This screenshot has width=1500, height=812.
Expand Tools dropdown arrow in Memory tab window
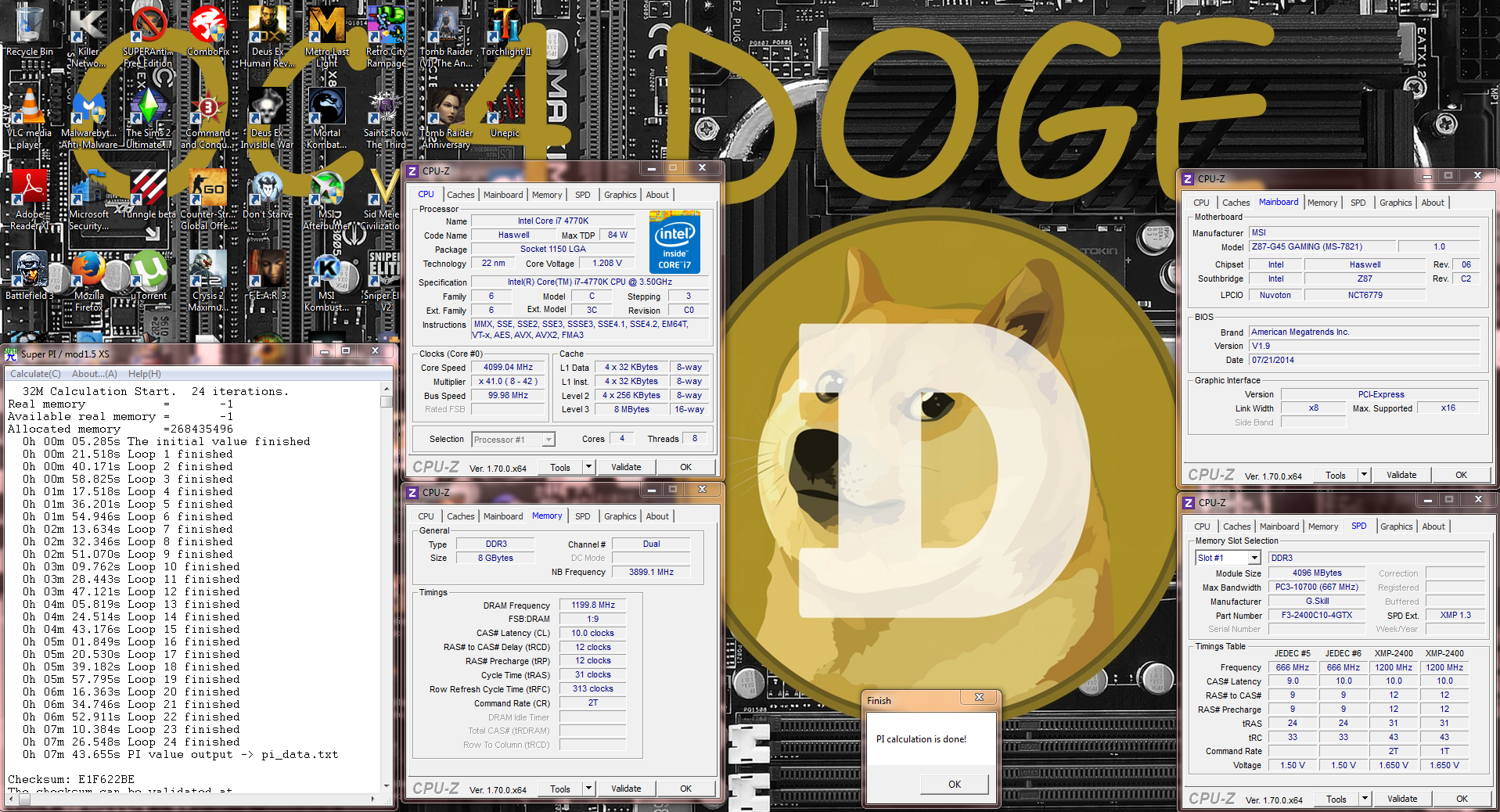pyautogui.click(x=588, y=789)
